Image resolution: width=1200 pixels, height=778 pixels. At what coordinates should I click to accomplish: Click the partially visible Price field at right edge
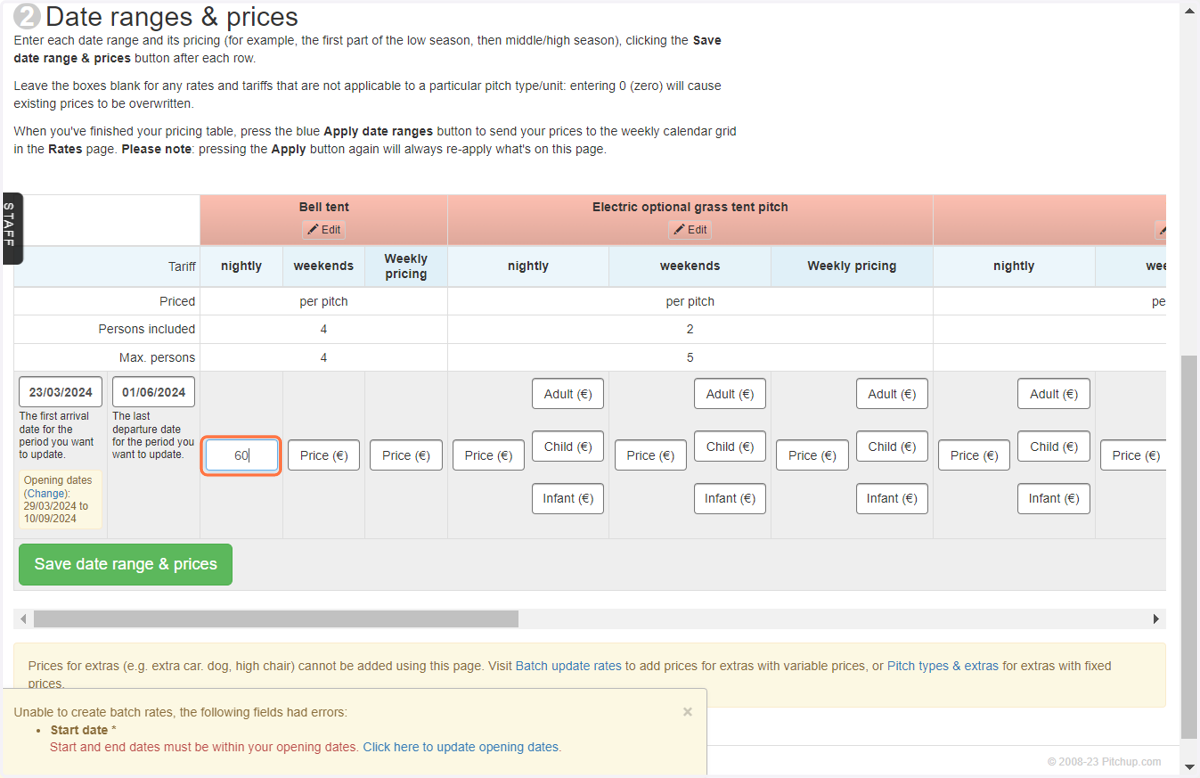tap(1133, 455)
